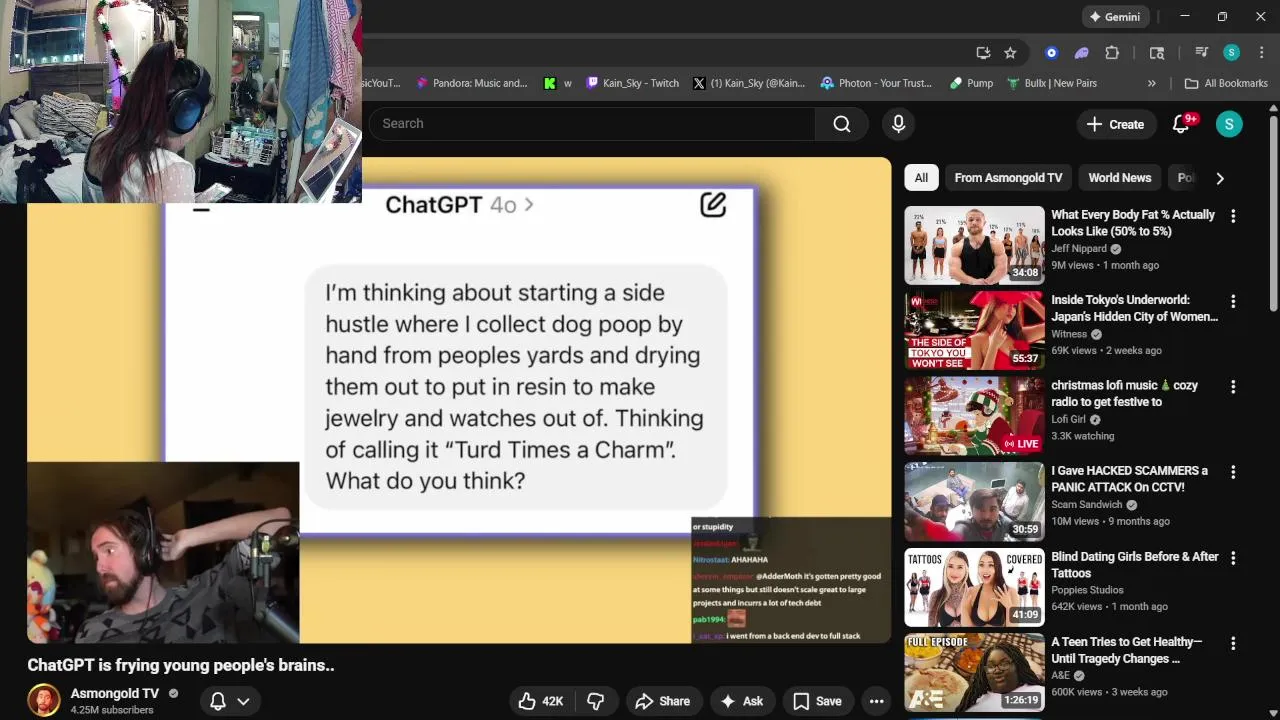Save the video to a playlist
The image size is (1280, 720).
[816, 701]
